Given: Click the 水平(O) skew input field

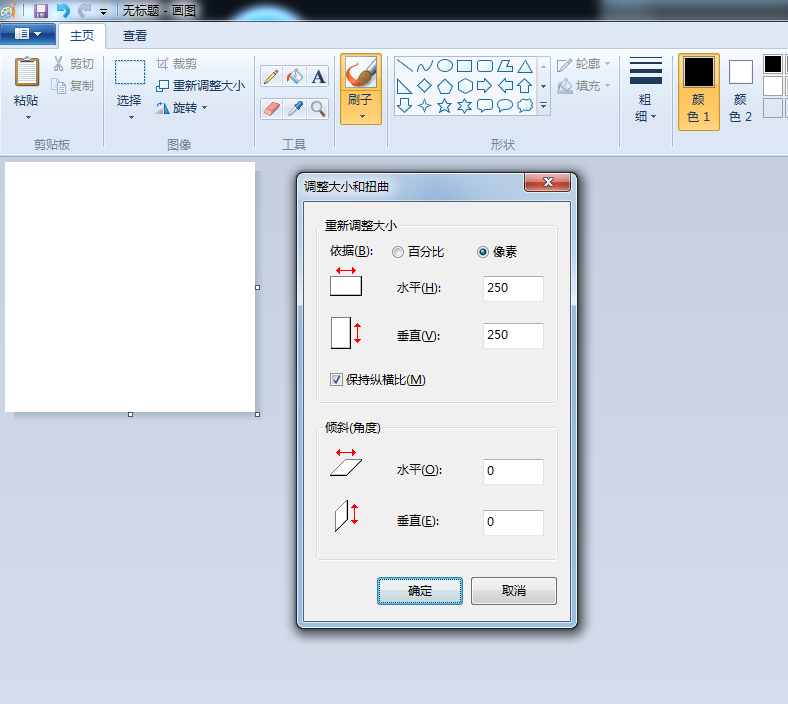Looking at the screenshot, I should click(513, 471).
